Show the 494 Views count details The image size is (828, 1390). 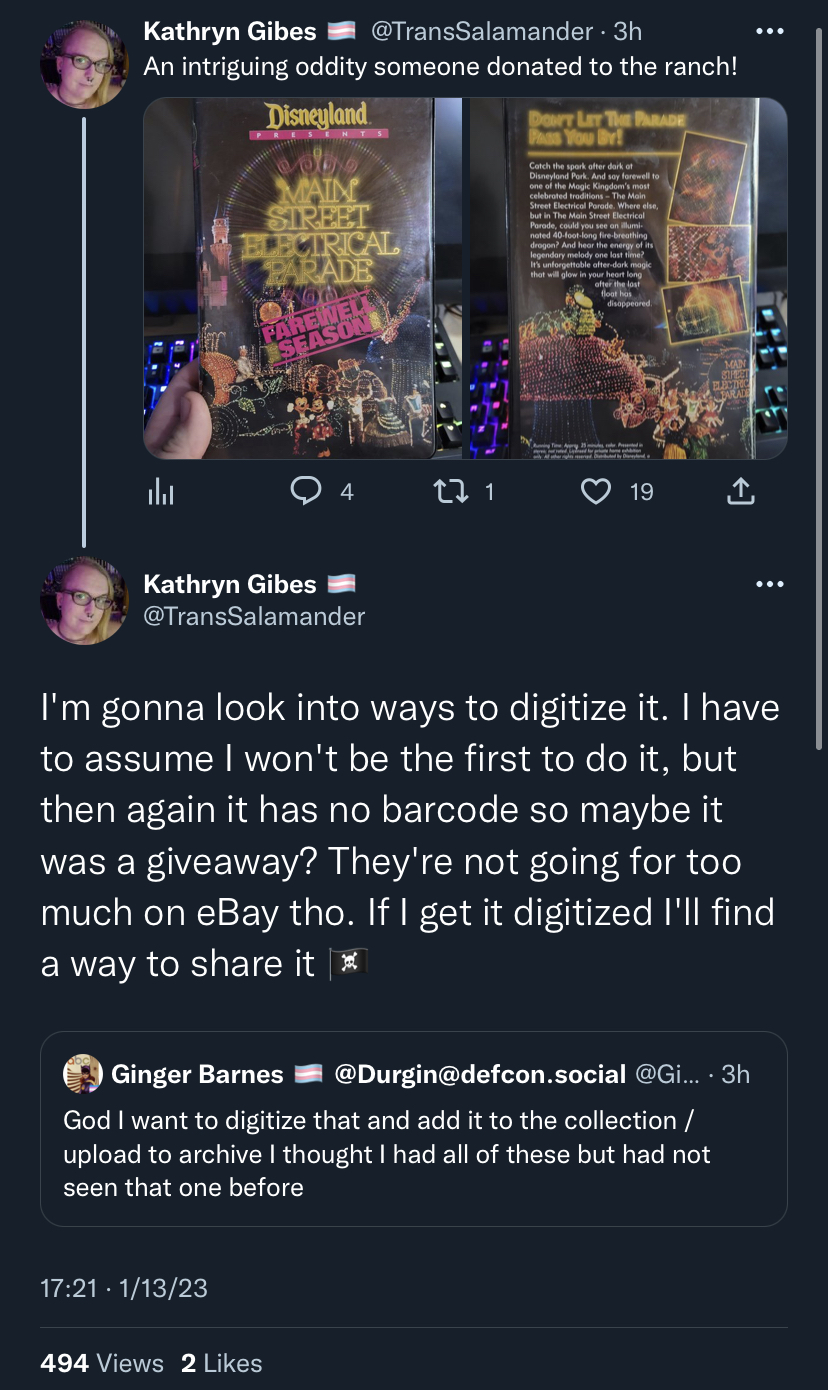coord(102,1363)
